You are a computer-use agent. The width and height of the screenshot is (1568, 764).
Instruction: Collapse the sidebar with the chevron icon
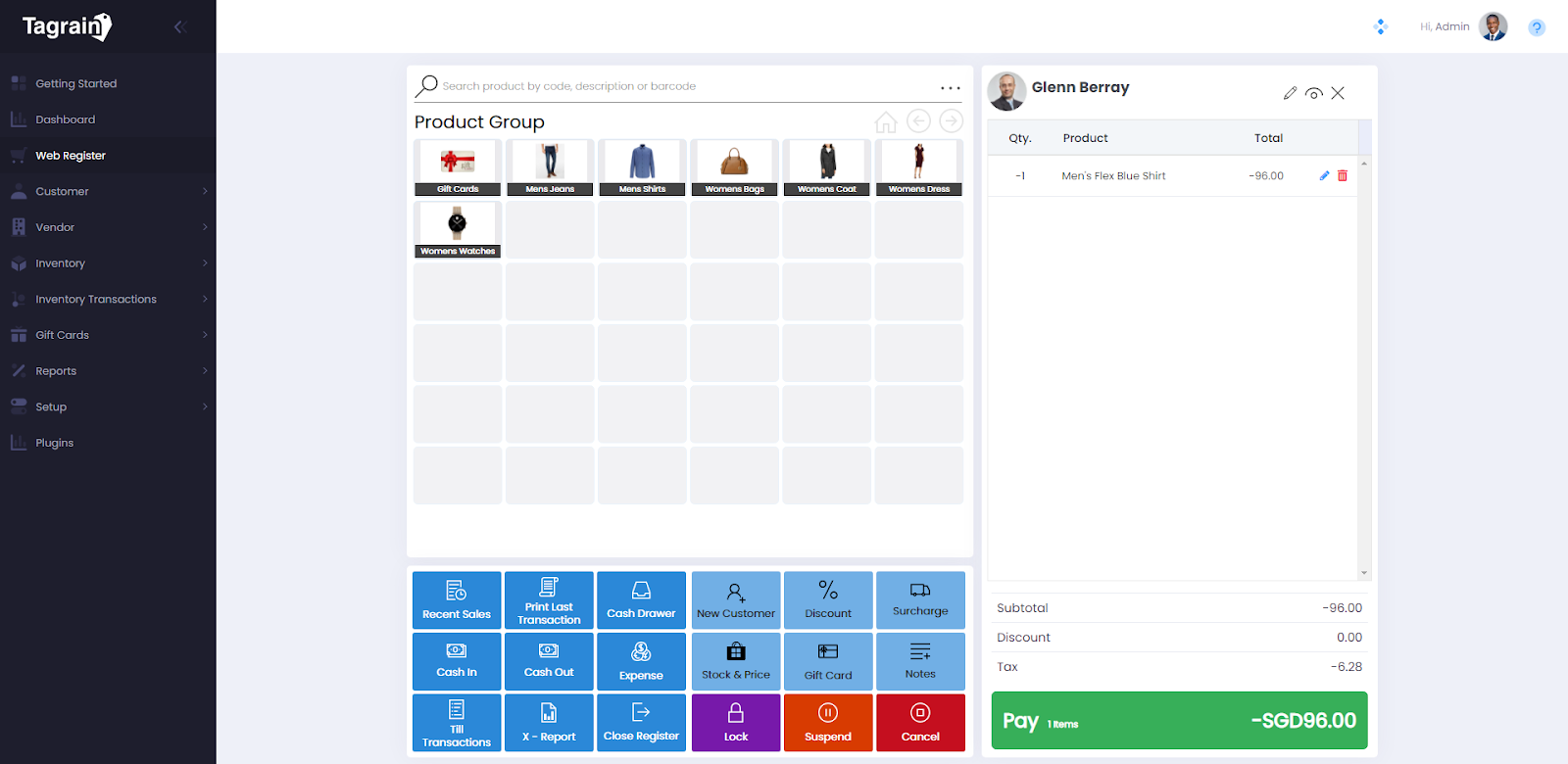[179, 26]
